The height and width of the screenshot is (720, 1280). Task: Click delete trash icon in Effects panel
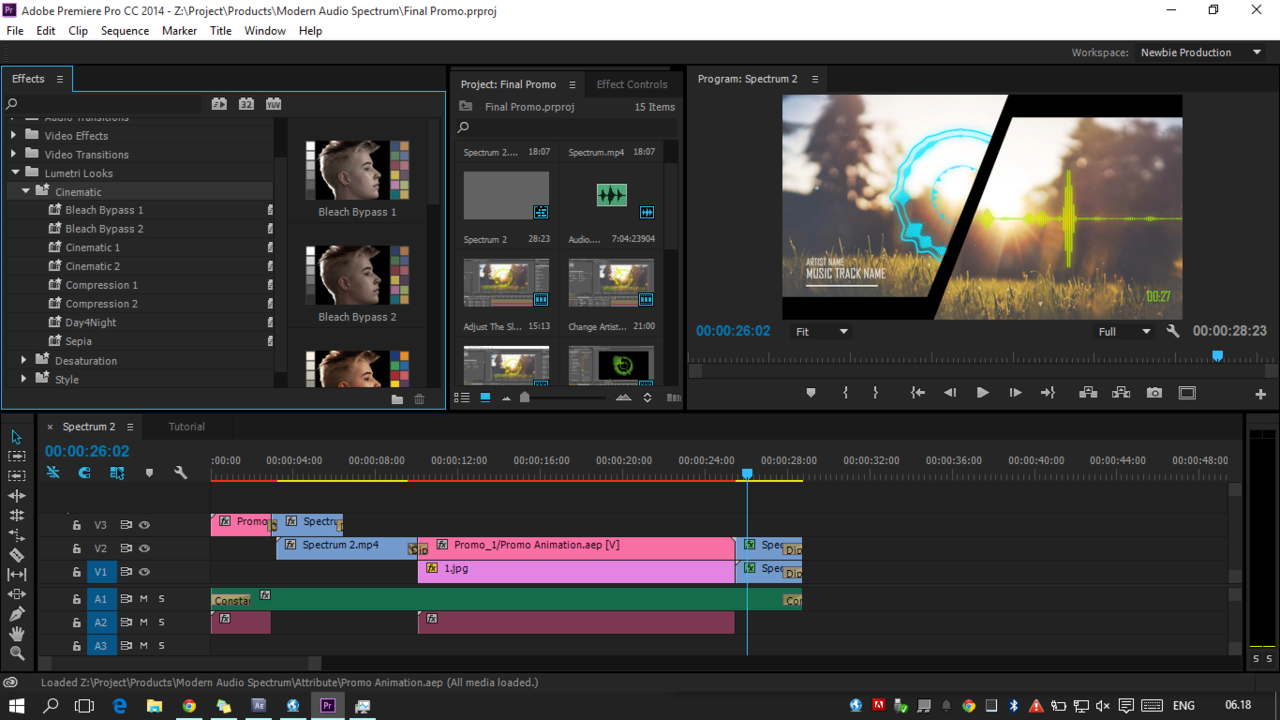click(419, 399)
